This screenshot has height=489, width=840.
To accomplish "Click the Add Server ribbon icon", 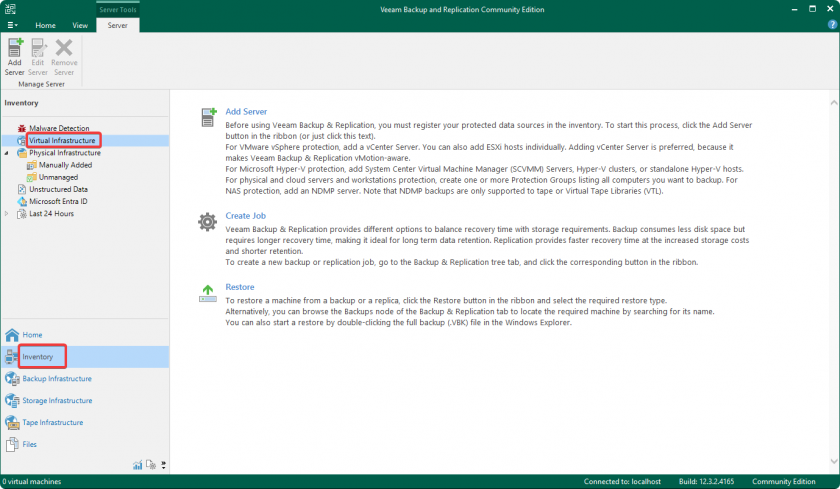I will 14,55.
